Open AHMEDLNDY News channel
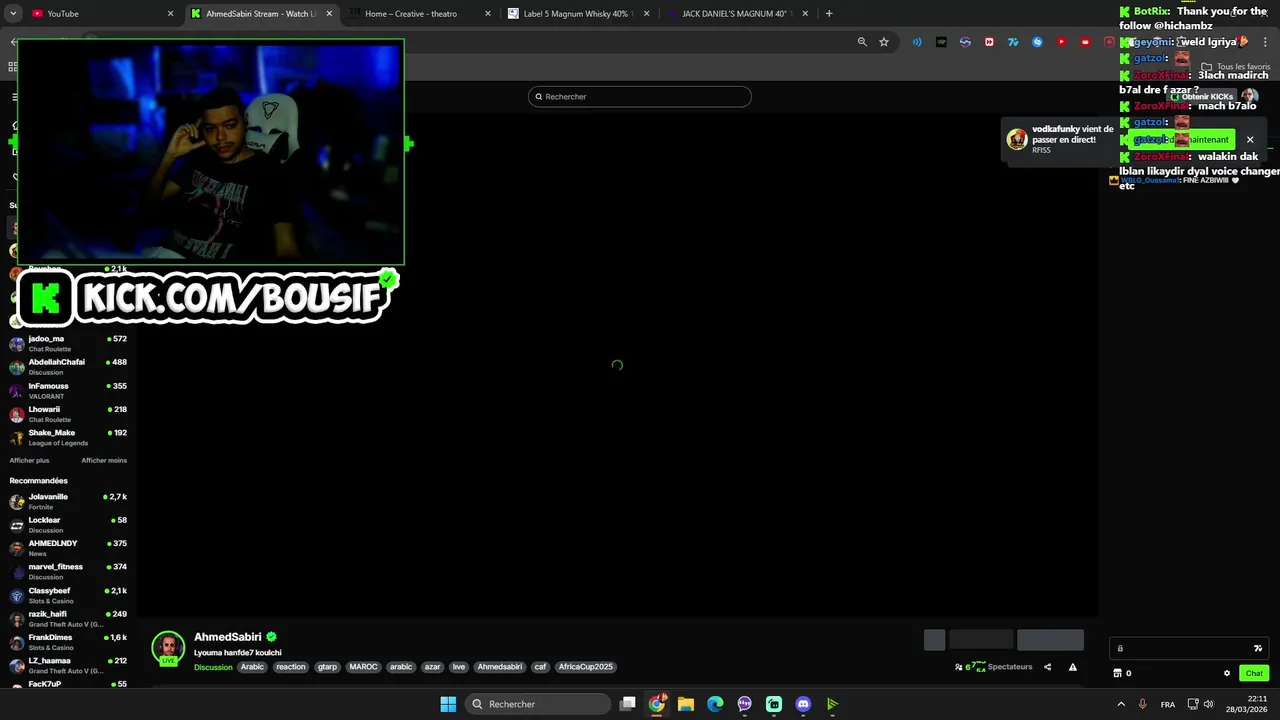Viewport: 1280px width, 720px height. point(68,548)
